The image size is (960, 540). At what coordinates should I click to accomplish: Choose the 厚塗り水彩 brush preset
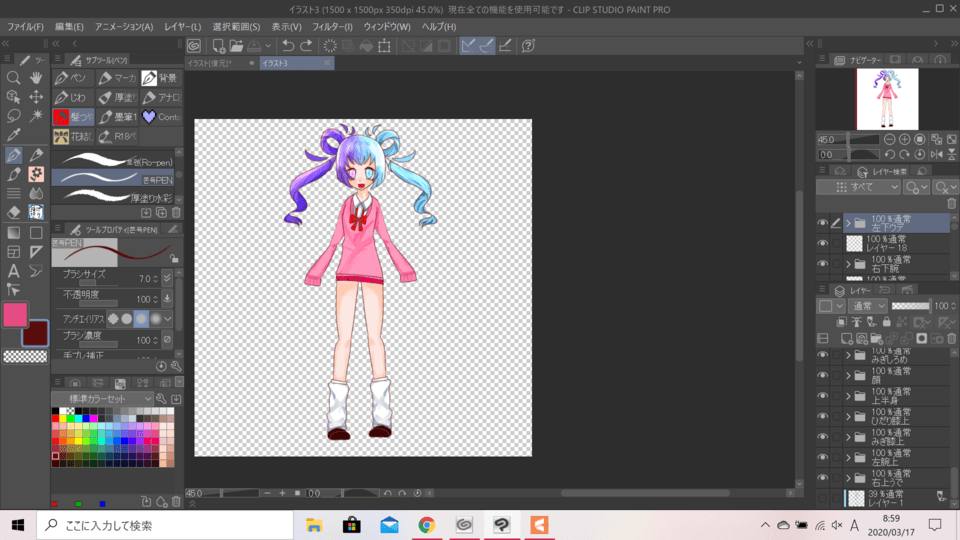click(x=113, y=197)
